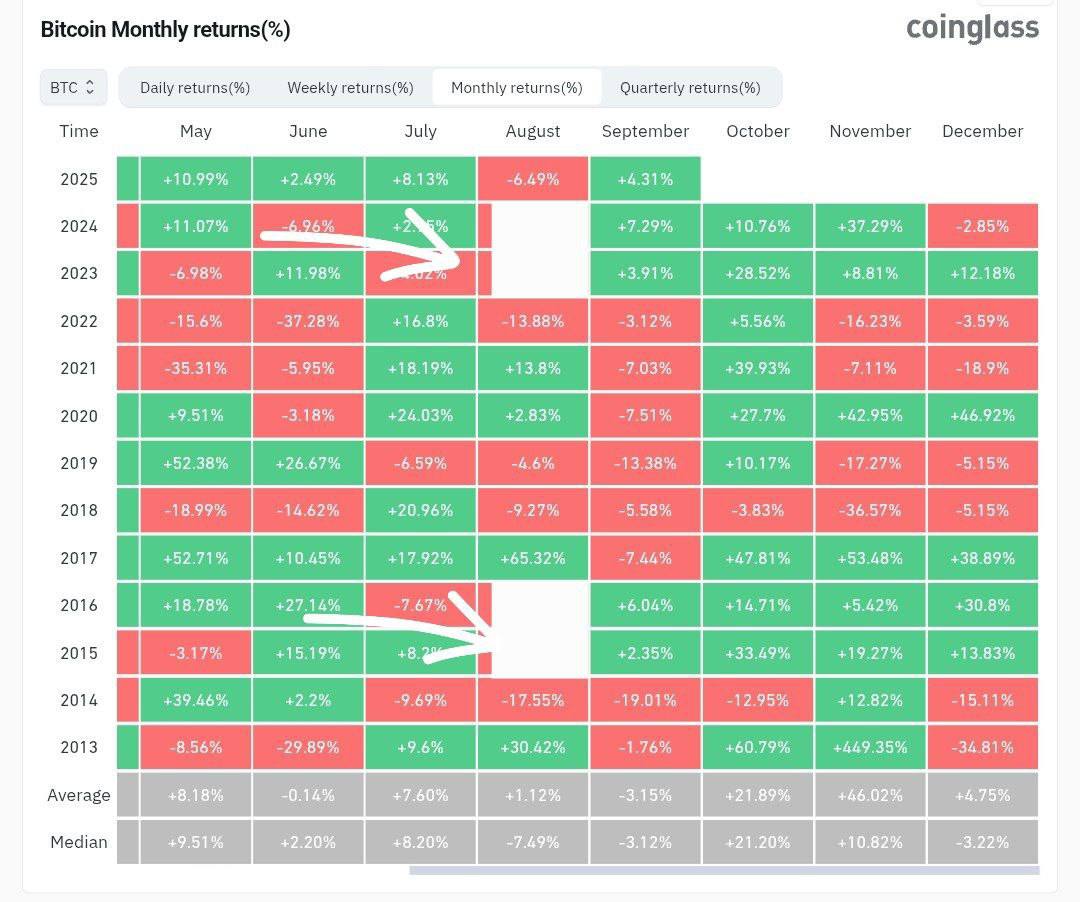Click the May column header

(x=196, y=131)
